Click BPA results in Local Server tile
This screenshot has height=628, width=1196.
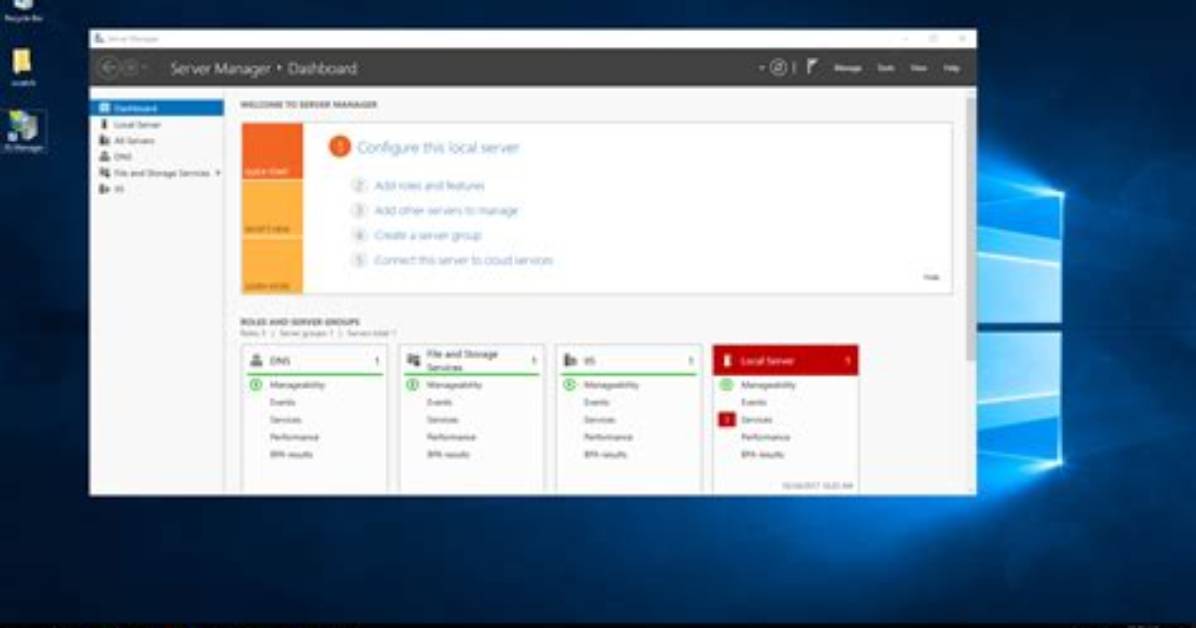(x=763, y=455)
